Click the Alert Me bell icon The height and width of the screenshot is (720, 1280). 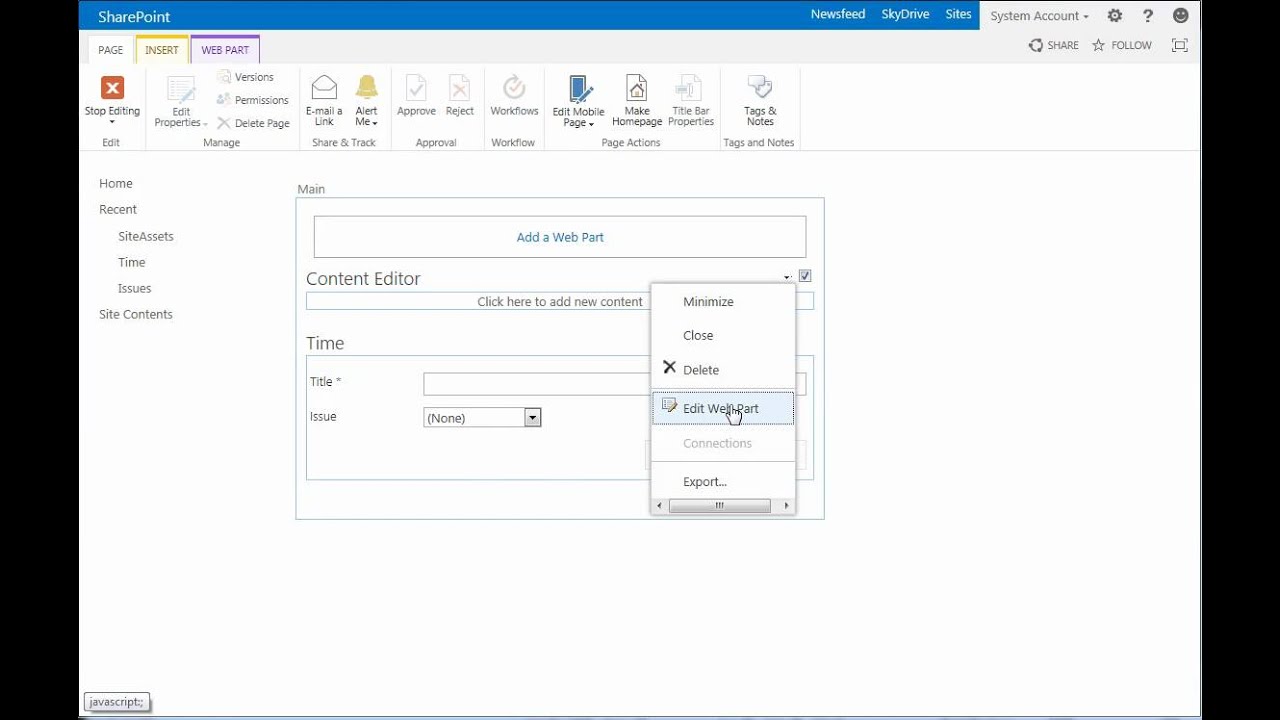tap(367, 88)
